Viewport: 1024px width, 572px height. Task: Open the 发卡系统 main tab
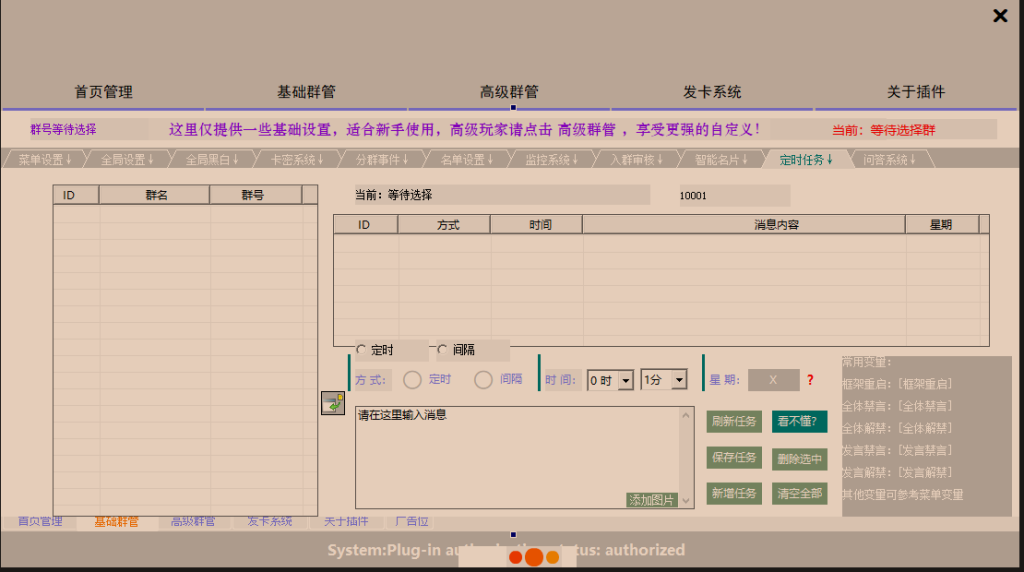point(712,92)
